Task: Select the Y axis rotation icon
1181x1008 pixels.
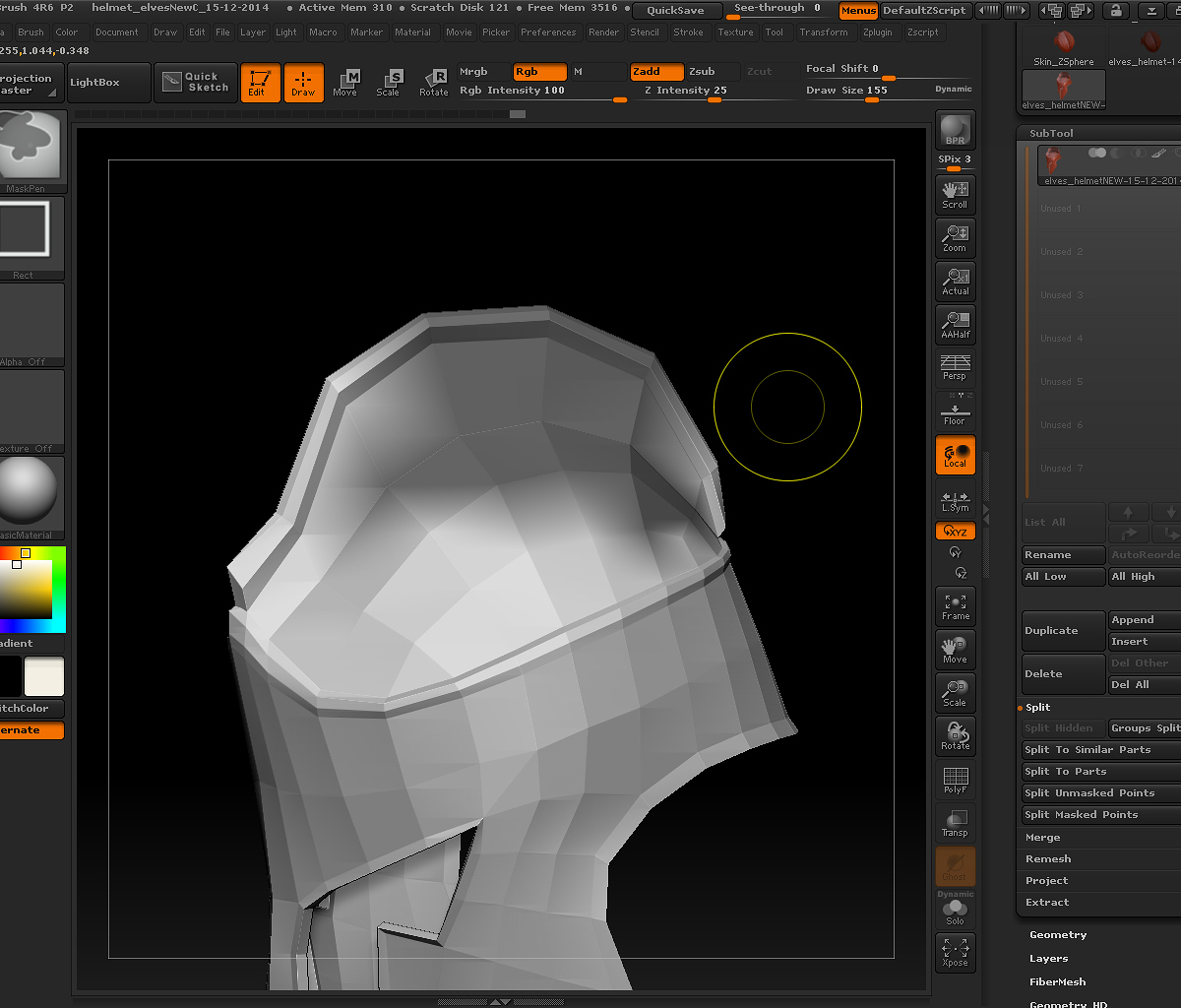Action: click(x=955, y=553)
